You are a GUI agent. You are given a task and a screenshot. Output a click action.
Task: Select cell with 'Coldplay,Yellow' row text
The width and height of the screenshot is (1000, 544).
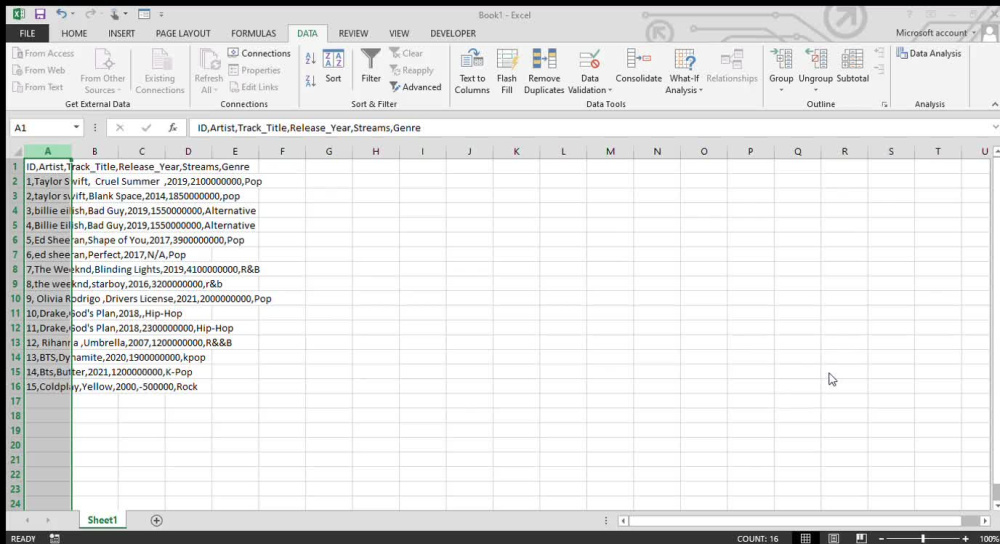pyautogui.click(x=48, y=386)
